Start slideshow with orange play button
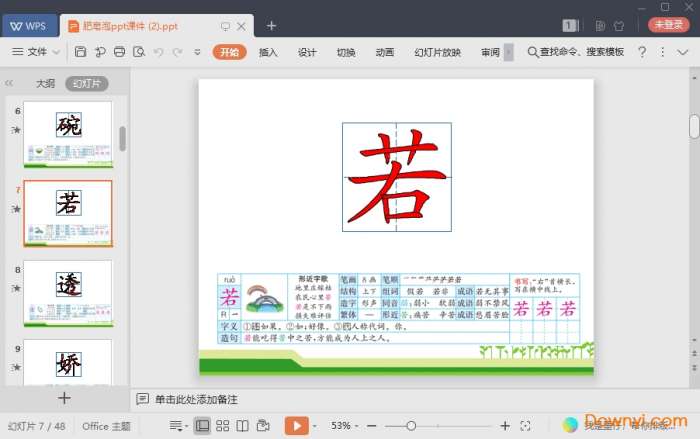This screenshot has width=700, height=439. coord(297,426)
